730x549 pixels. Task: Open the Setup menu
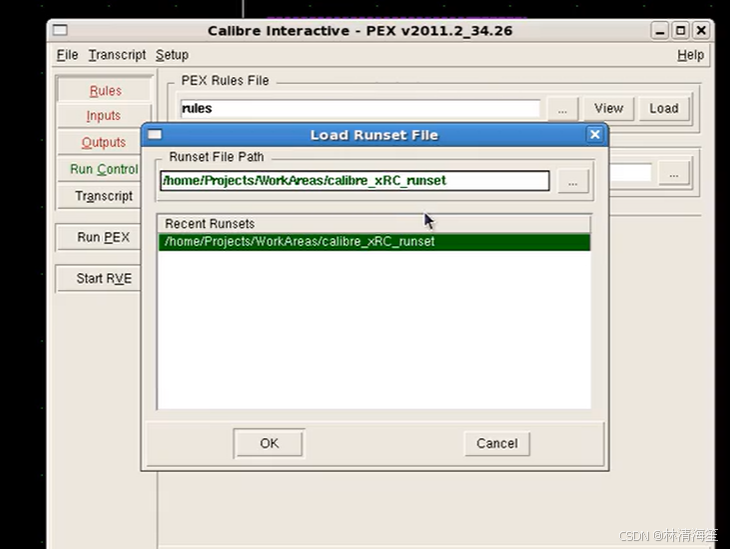tap(172, 55)
